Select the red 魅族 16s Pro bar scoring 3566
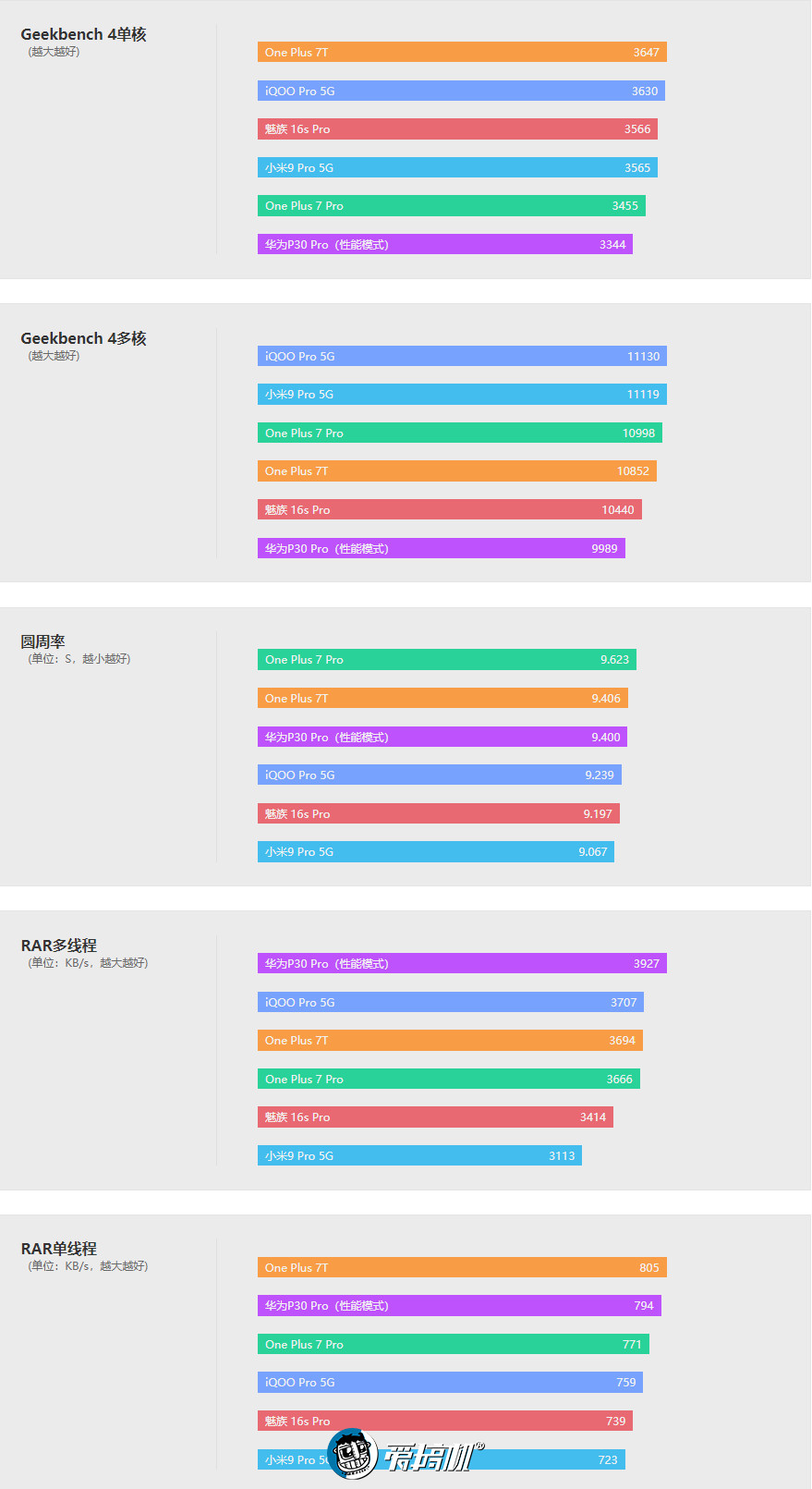 [x=457, y=129]
